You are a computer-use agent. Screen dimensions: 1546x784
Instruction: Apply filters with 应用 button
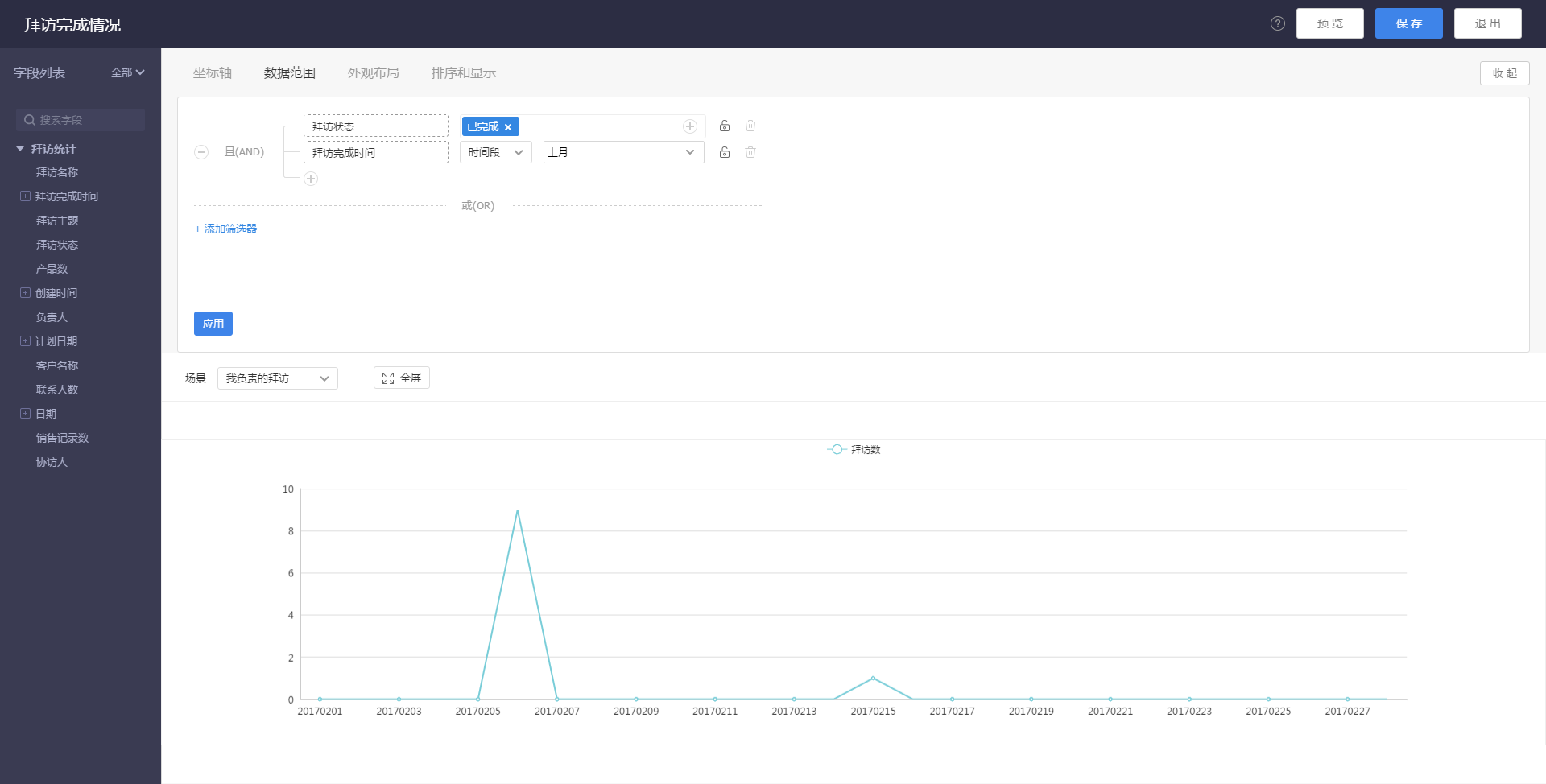click(x=213, y=324)
